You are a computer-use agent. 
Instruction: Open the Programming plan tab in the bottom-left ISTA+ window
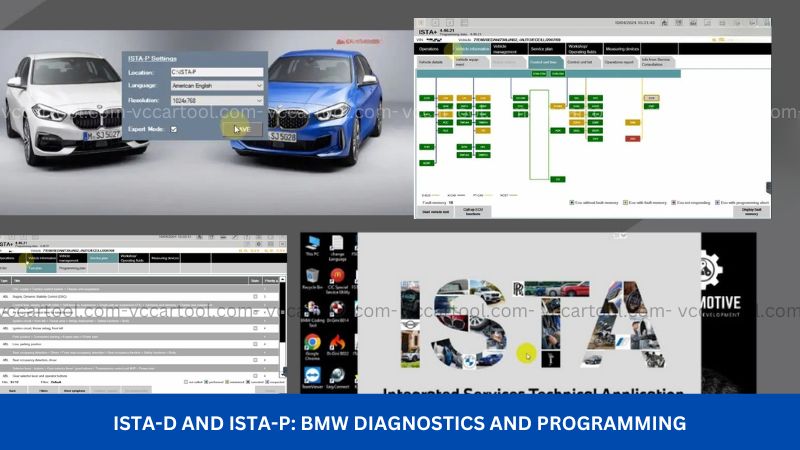(72, 268)
